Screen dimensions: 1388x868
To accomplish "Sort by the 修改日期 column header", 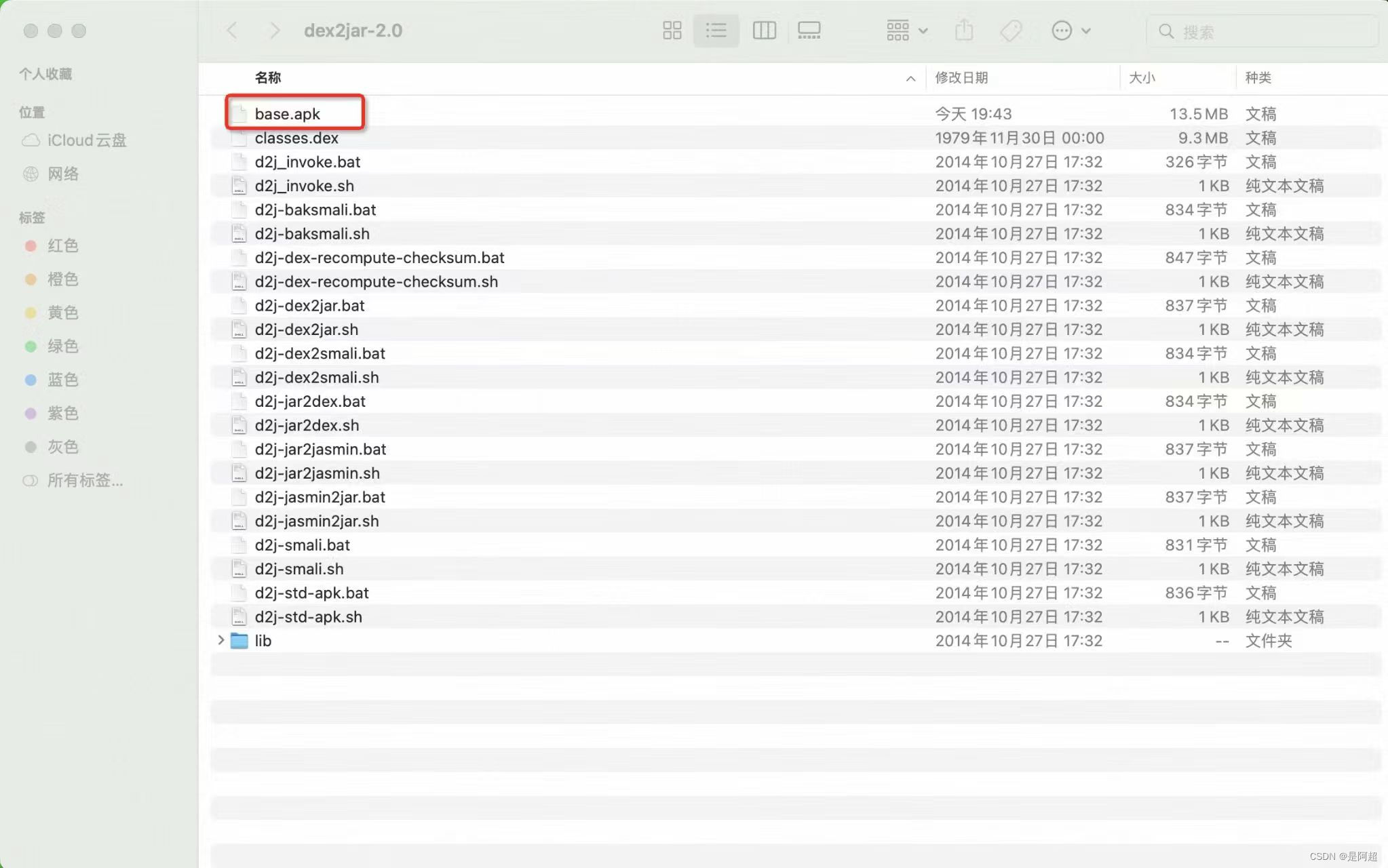I will point(961,77).
